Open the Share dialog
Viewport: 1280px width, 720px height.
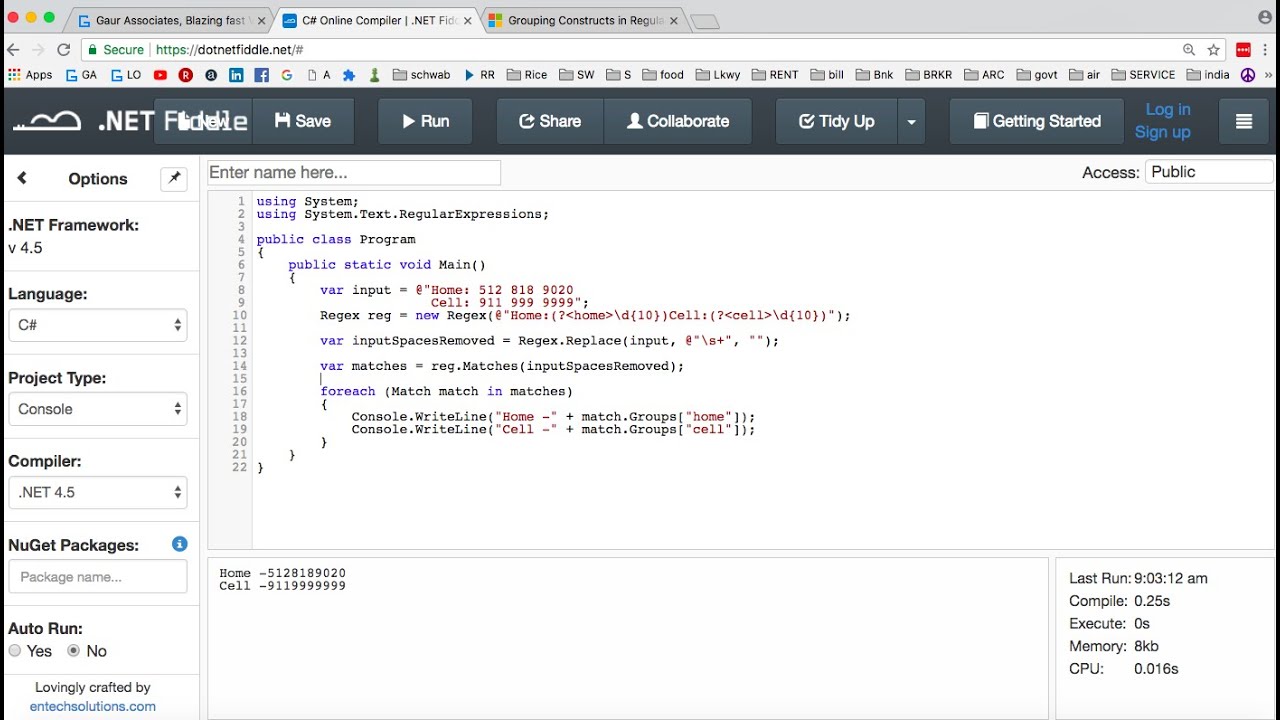[550, 121]
